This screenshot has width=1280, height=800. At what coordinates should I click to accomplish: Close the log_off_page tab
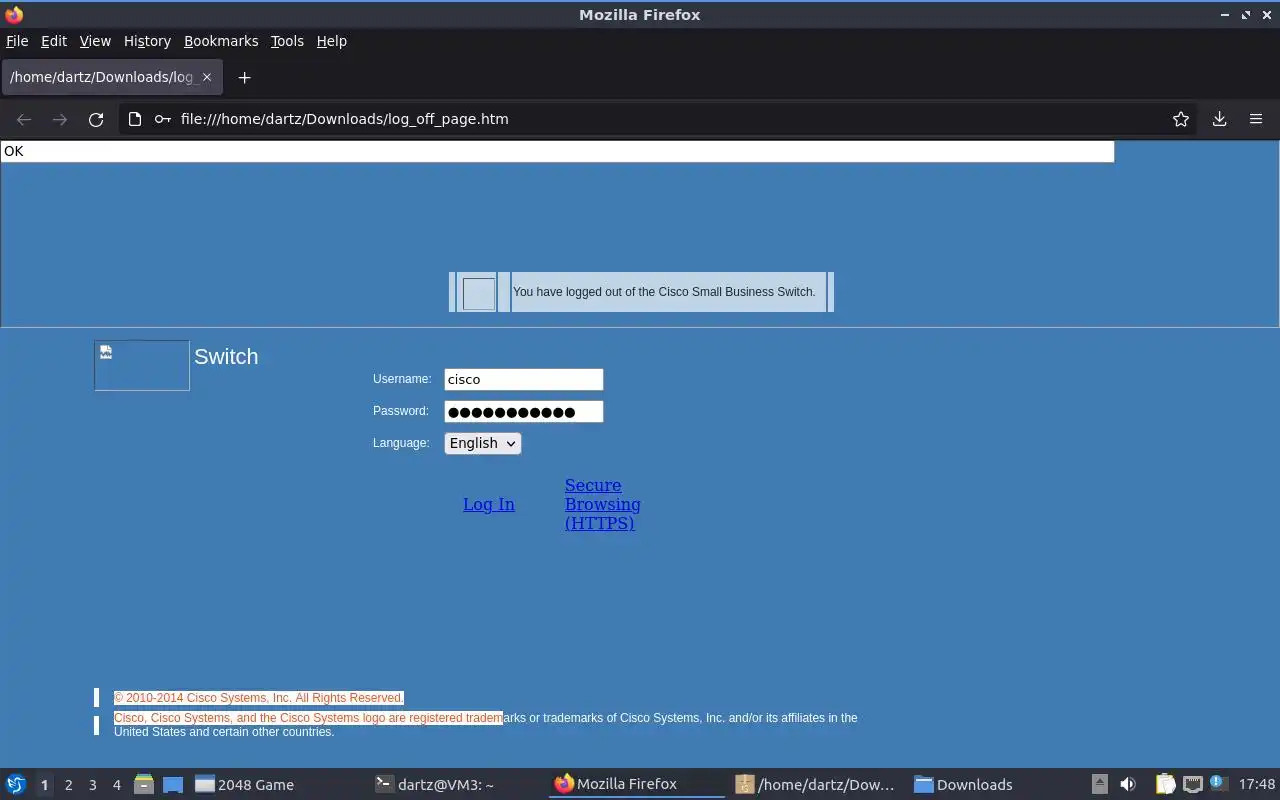pyautogui.click(x=207, y=77)
